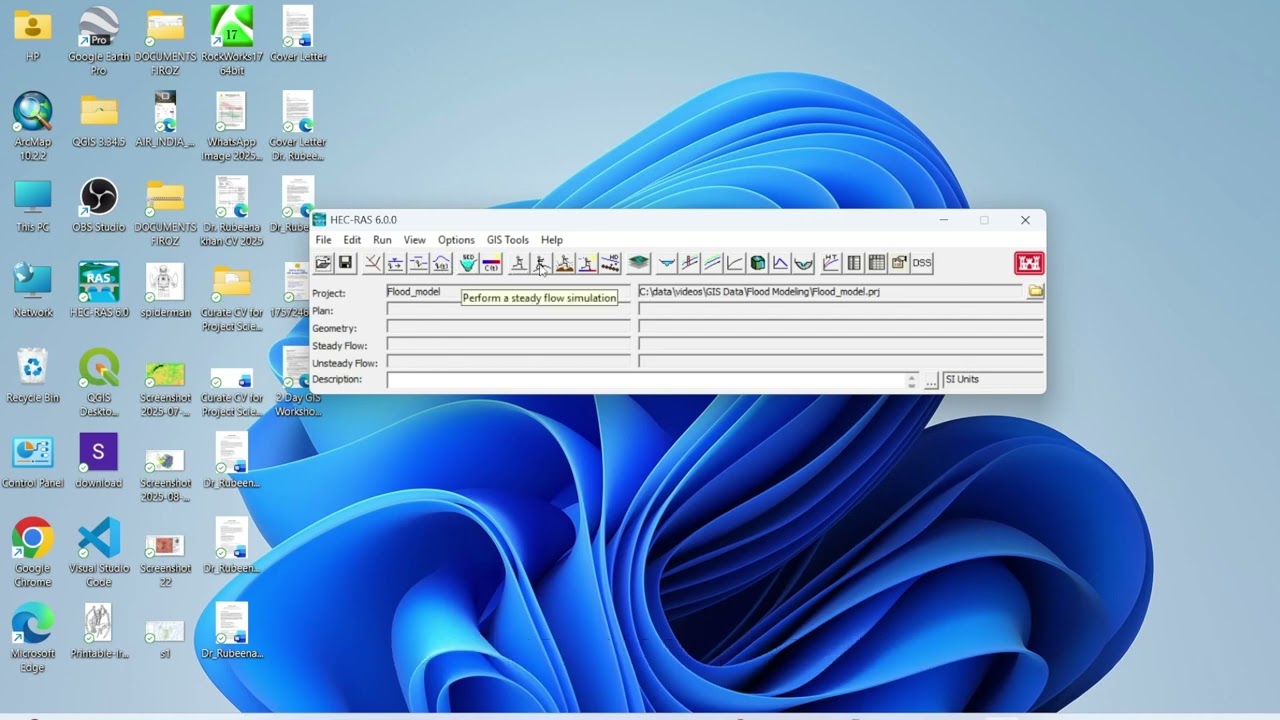This screenshot has height=720, width=1280.
Task: Select the Printable-Ir... desktop file
Action: pyautogui.click(x=99, y=631)
